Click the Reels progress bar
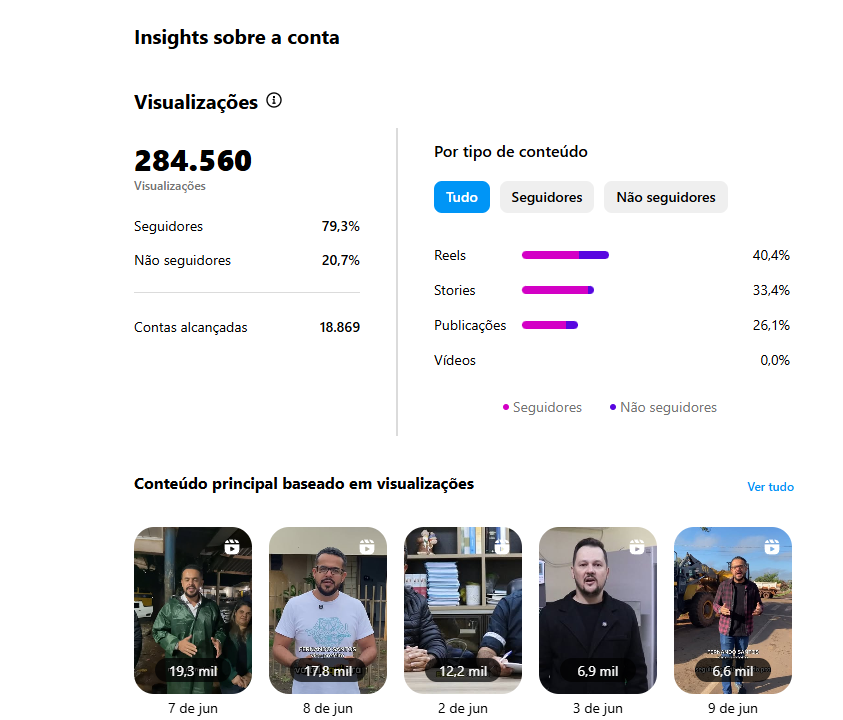The width and height of the screenshot is (843, 720). coord(565,255)
